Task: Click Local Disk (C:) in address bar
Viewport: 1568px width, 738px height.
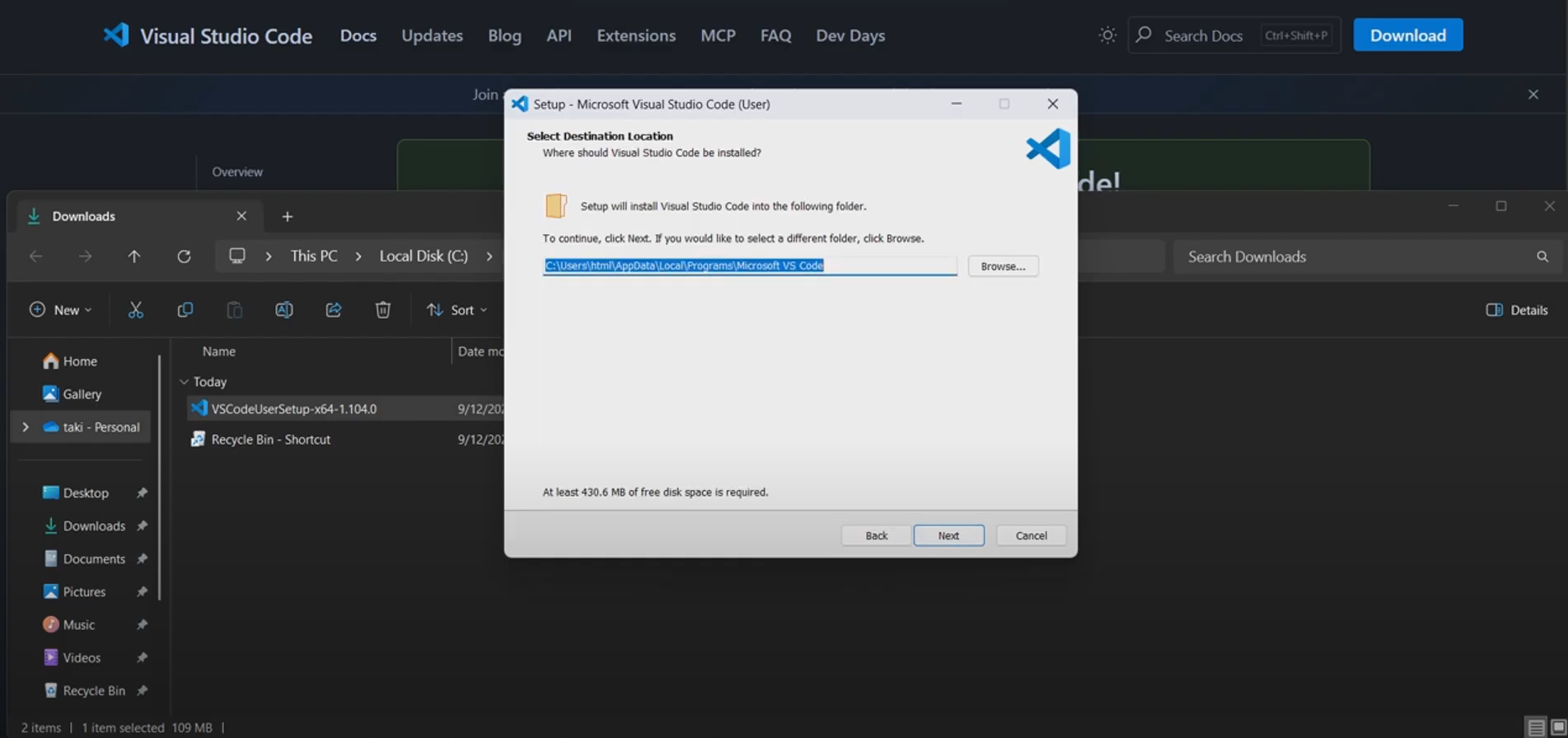Action: coord(424,256)
